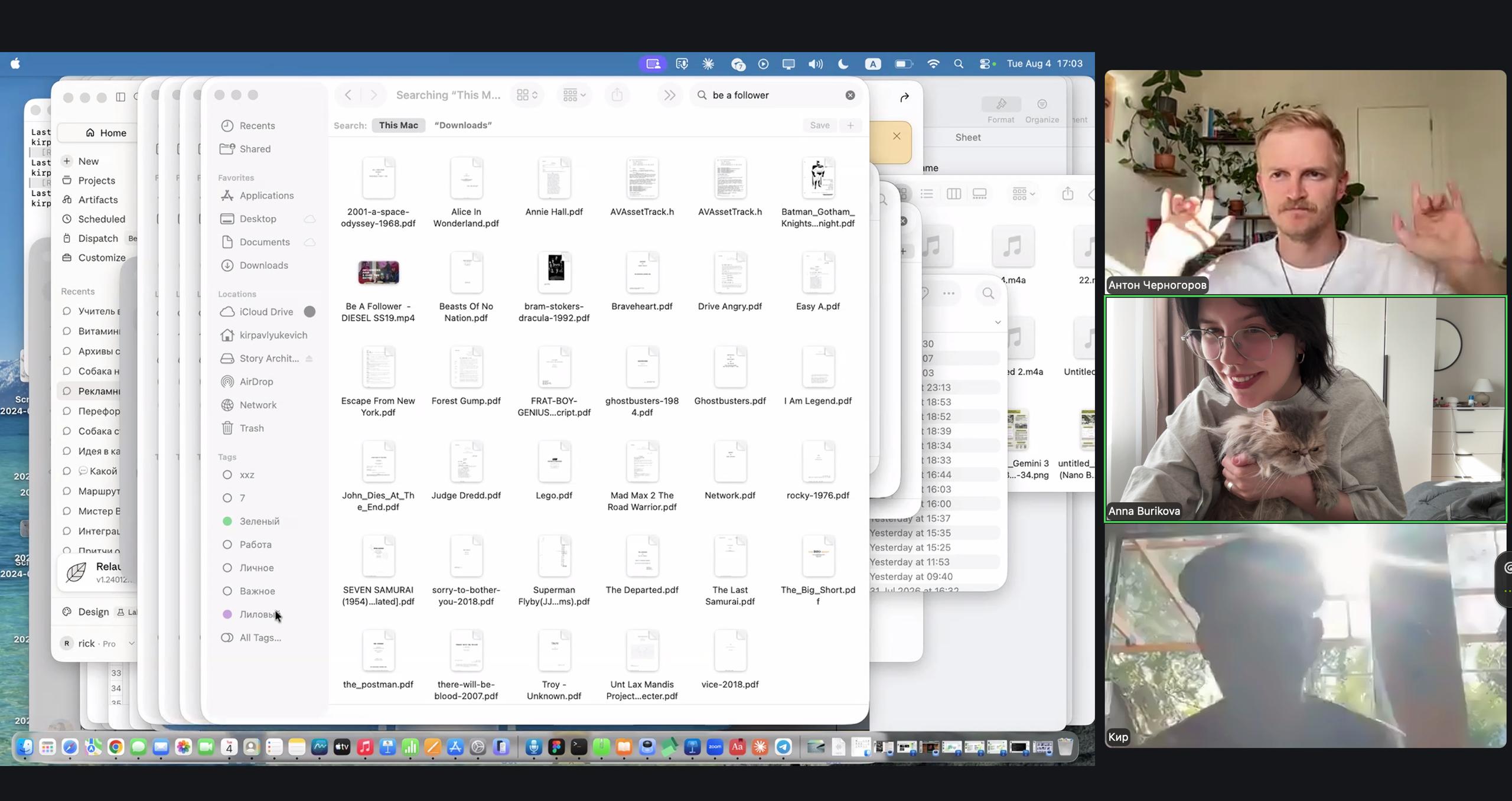Eject the Story Archit... volume
The width and height of the screenshot is (1512, 801).
[309, 359]
